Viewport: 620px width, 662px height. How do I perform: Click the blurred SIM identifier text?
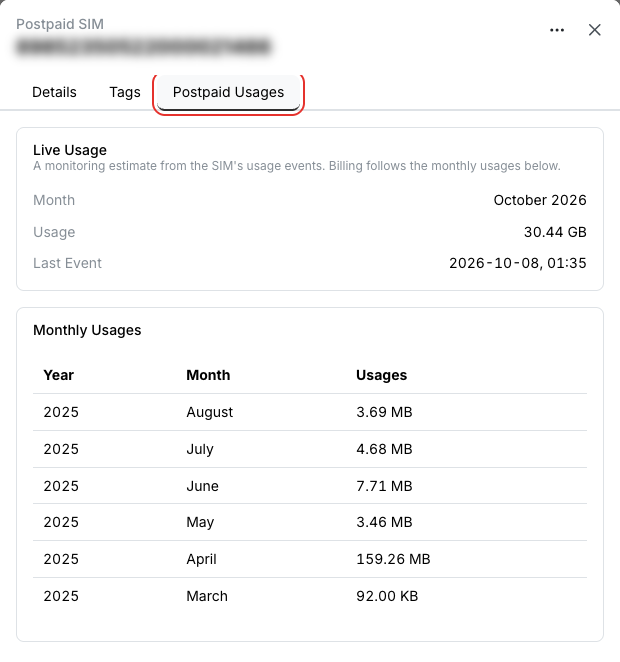point(143,46)
